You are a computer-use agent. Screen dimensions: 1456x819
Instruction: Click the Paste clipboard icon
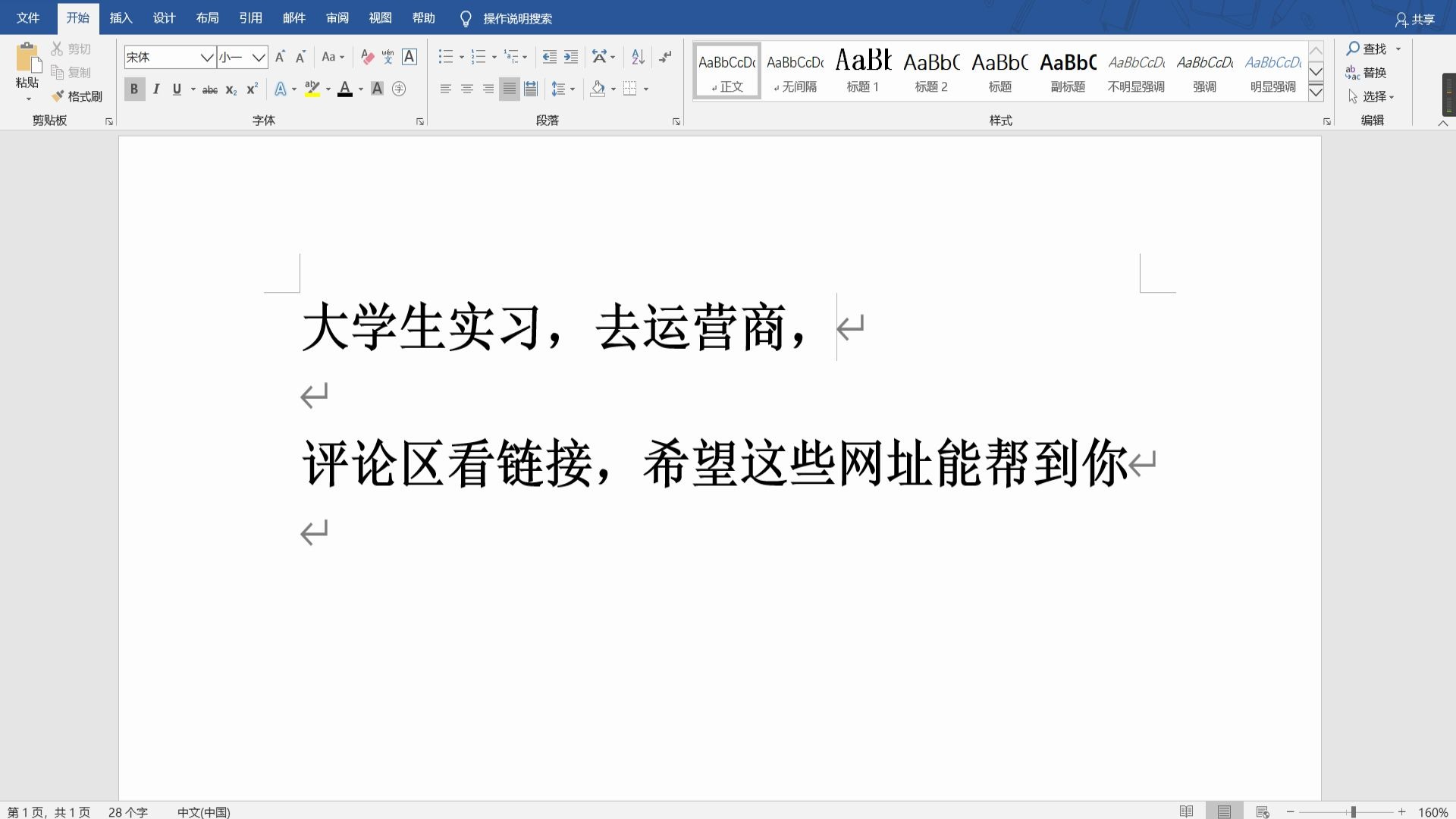click(27, 58)
